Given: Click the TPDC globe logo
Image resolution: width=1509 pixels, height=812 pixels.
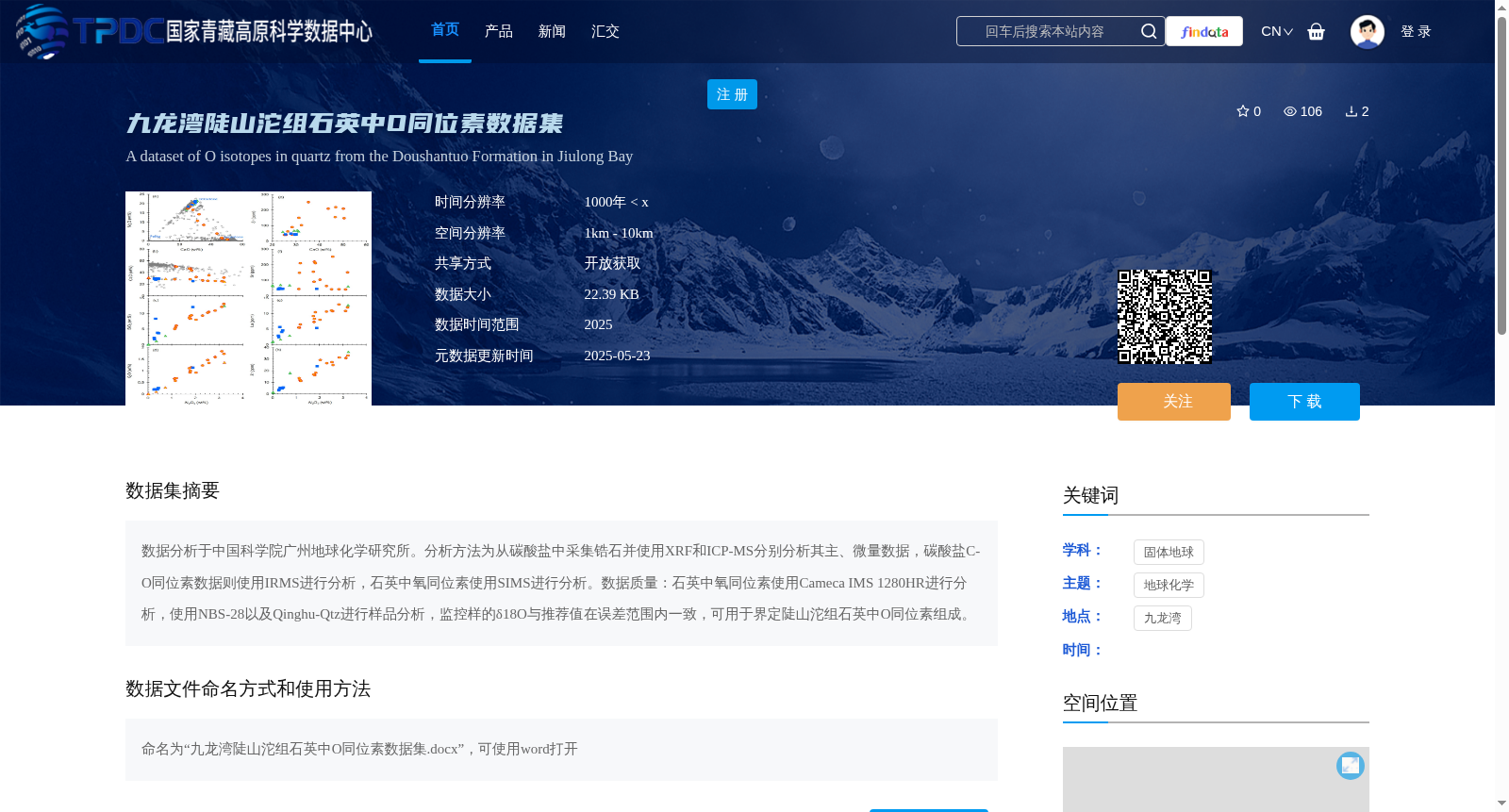Looking at the screenshot, I should click(42, 31).
